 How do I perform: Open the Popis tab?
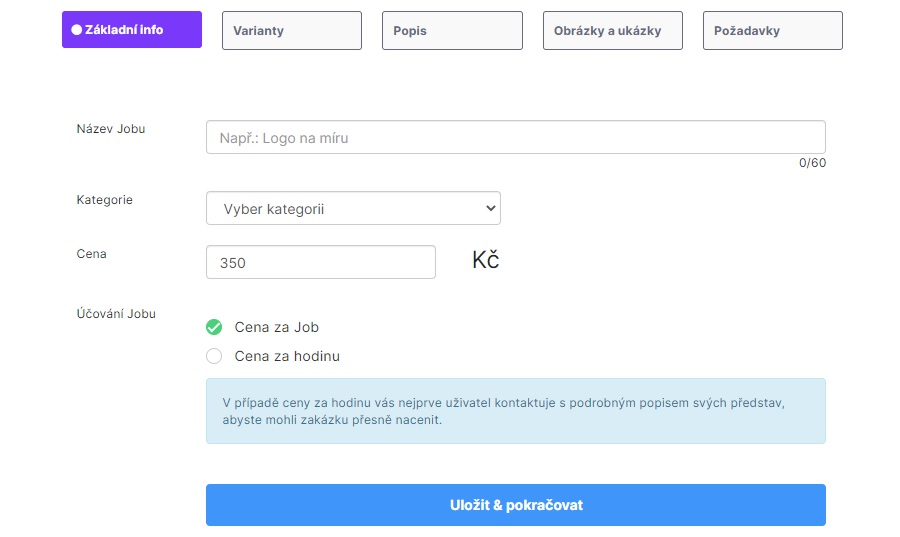click(x=452, y=30)
